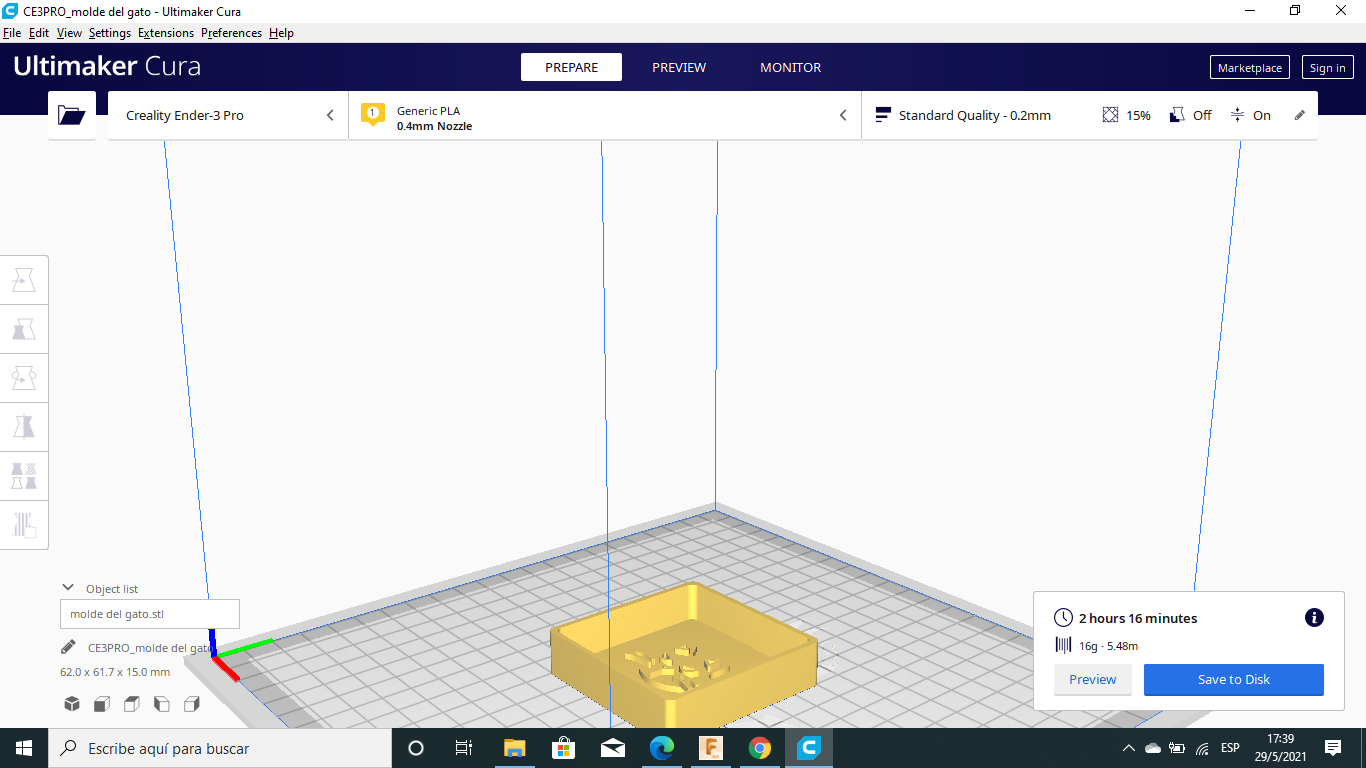Click CE3PRO_molde del gato job name

150,647
